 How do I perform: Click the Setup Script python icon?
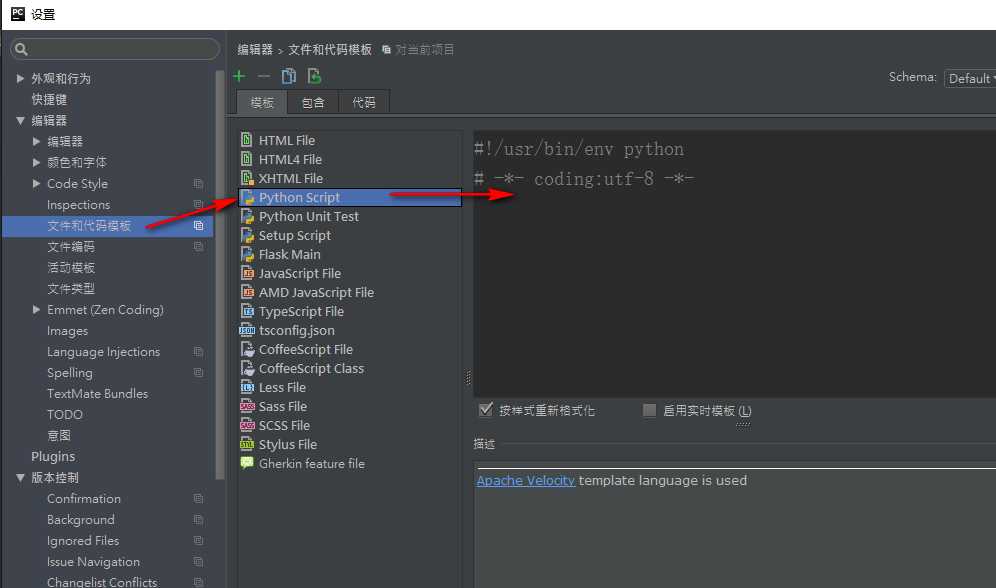click(247, 235)
